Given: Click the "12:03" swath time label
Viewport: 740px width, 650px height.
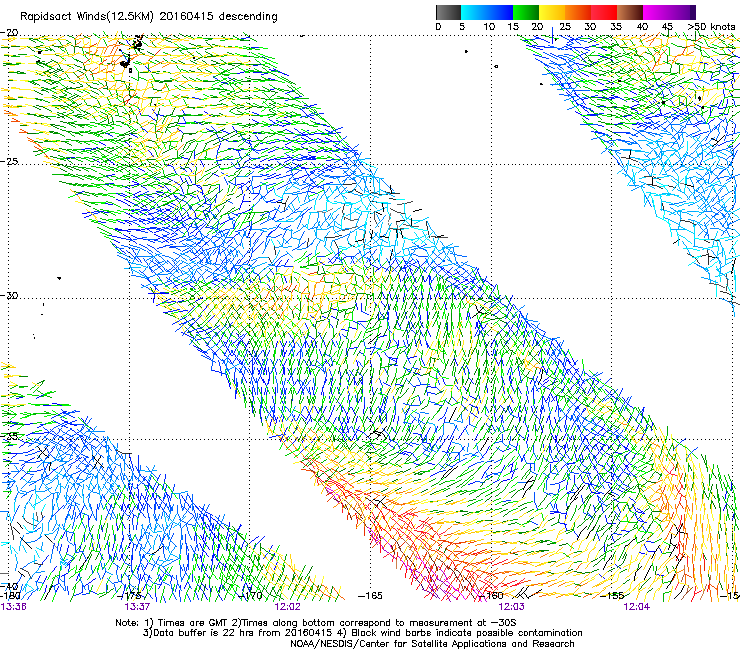Looking at the screenshot, I should coord(512,607).
